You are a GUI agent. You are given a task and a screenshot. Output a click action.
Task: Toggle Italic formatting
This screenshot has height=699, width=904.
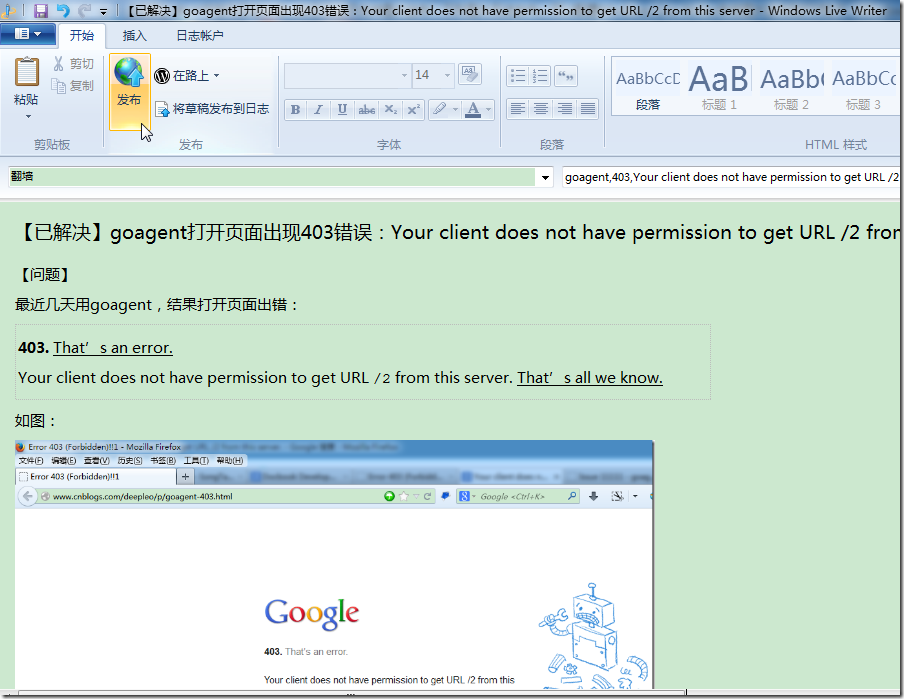[318, 109]
